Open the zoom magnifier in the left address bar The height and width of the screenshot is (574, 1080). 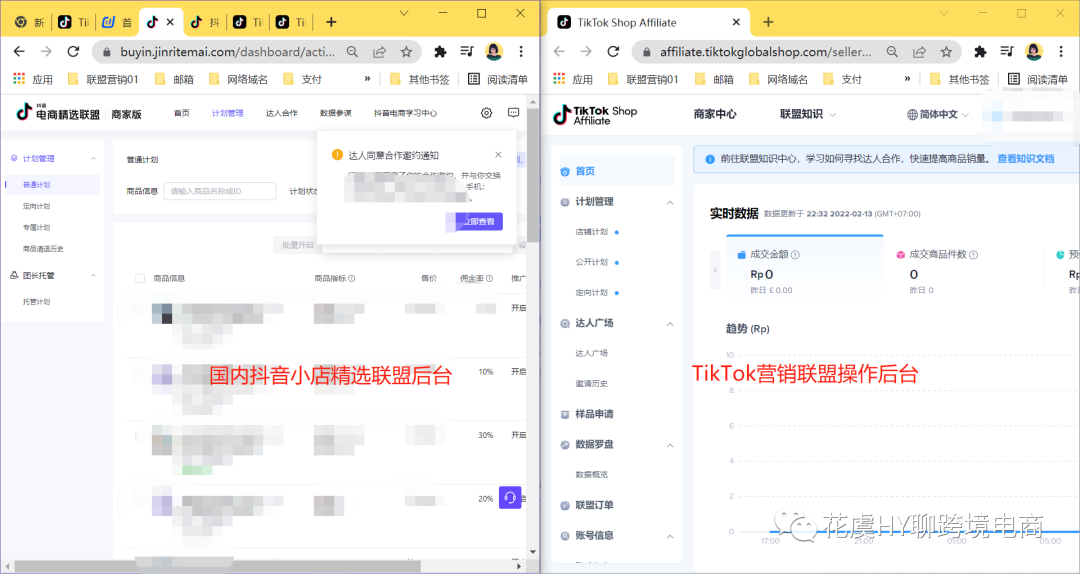(352, 52)
